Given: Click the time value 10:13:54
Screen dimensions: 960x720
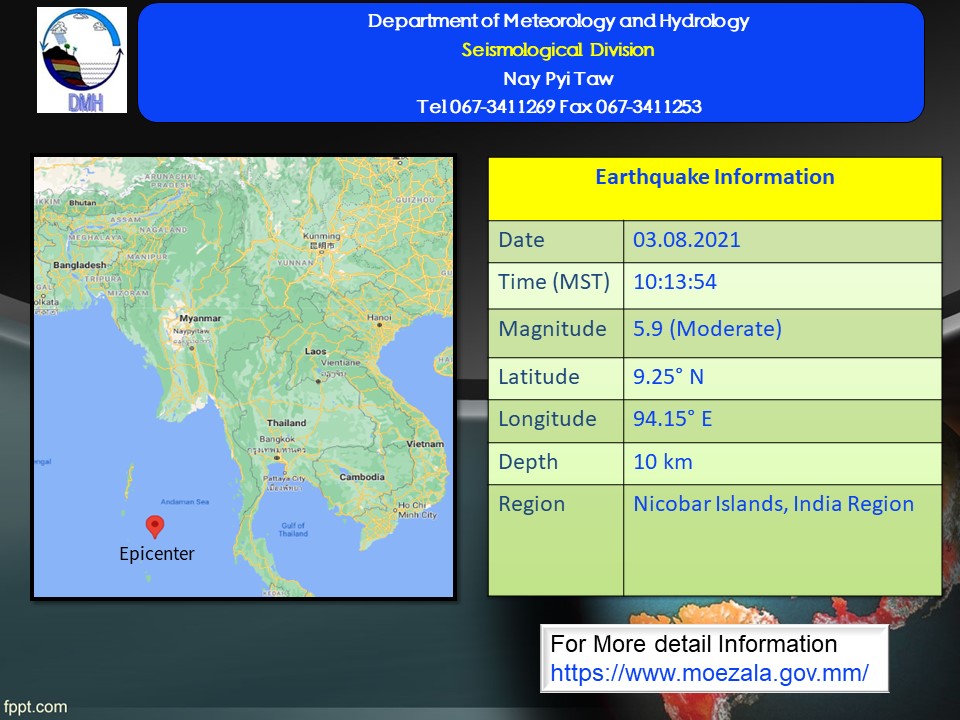Looking at the screenshot, I should pyautogui.click(x=675, y=282).
